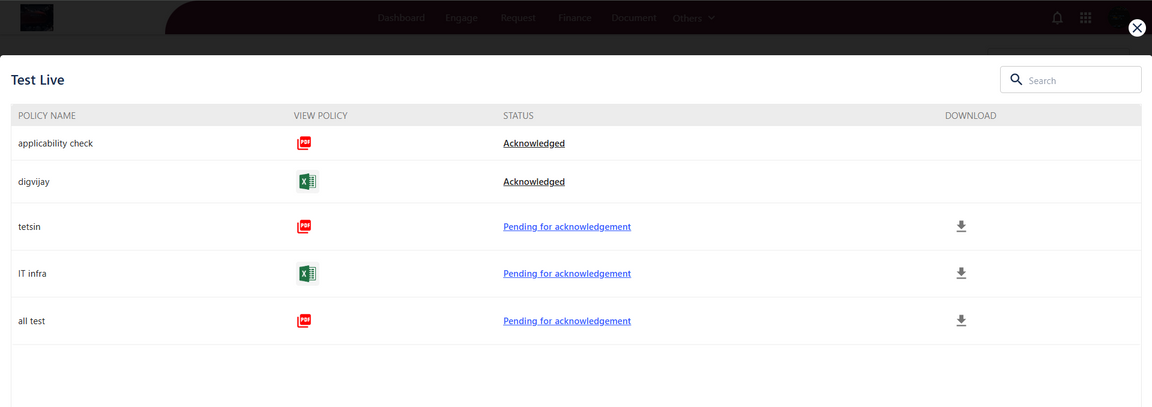
Task: Open Excel file for digvijay policy
Action: tap(306, 182)
